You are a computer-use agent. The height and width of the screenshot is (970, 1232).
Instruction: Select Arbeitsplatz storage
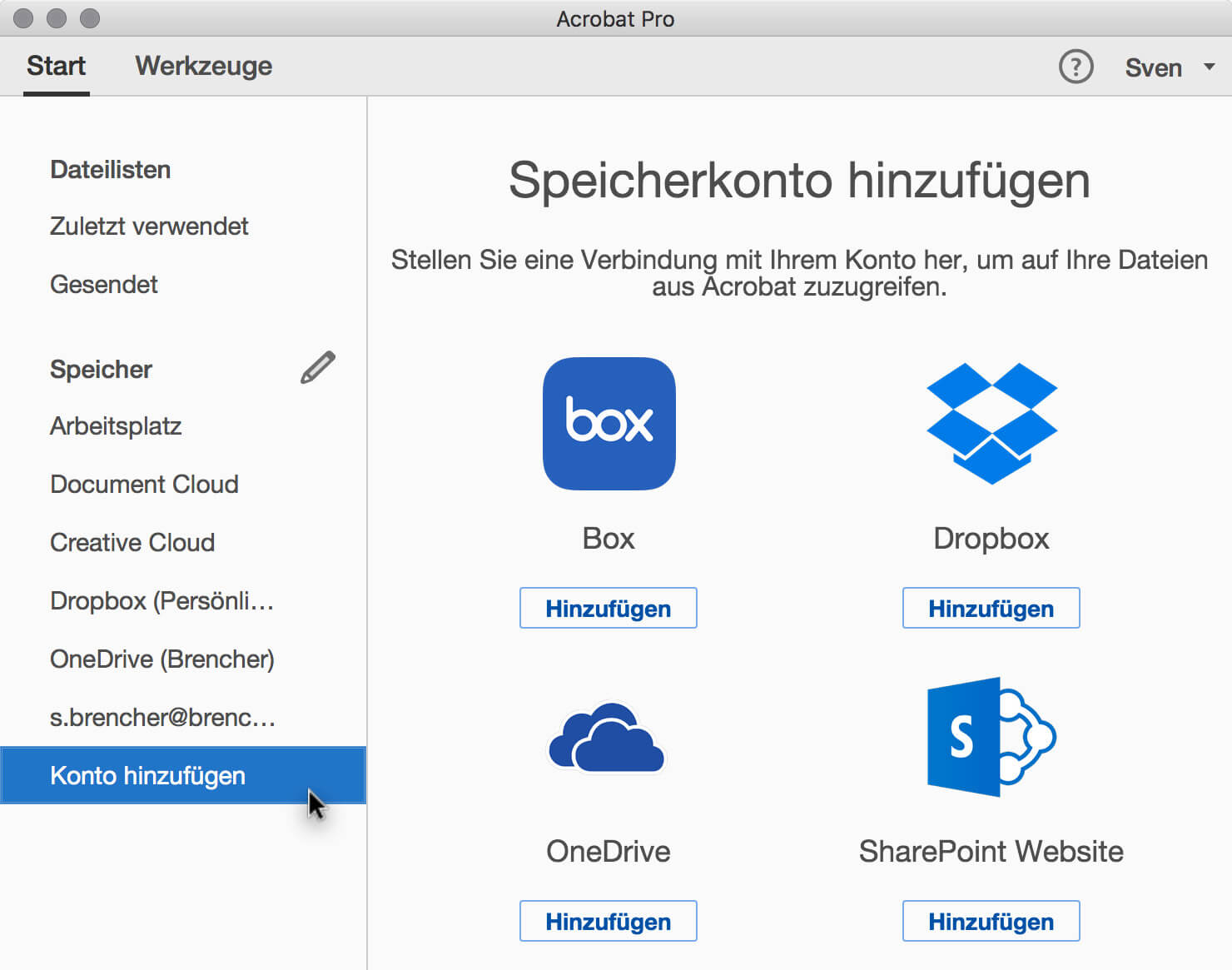pyautogui.click(x=183, y=426)
